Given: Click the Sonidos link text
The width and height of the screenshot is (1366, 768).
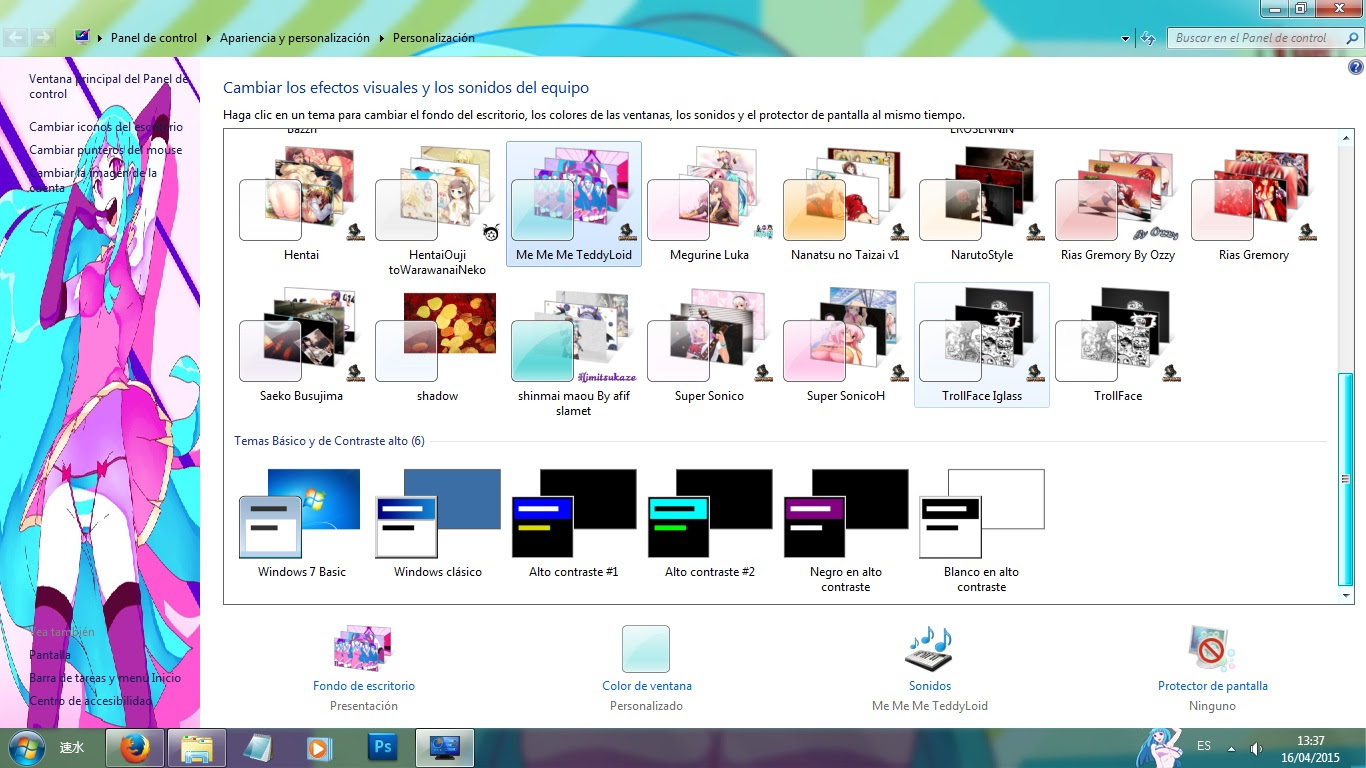Looking at the screenshot, I should pyautogui.click(x=930, y=686).
